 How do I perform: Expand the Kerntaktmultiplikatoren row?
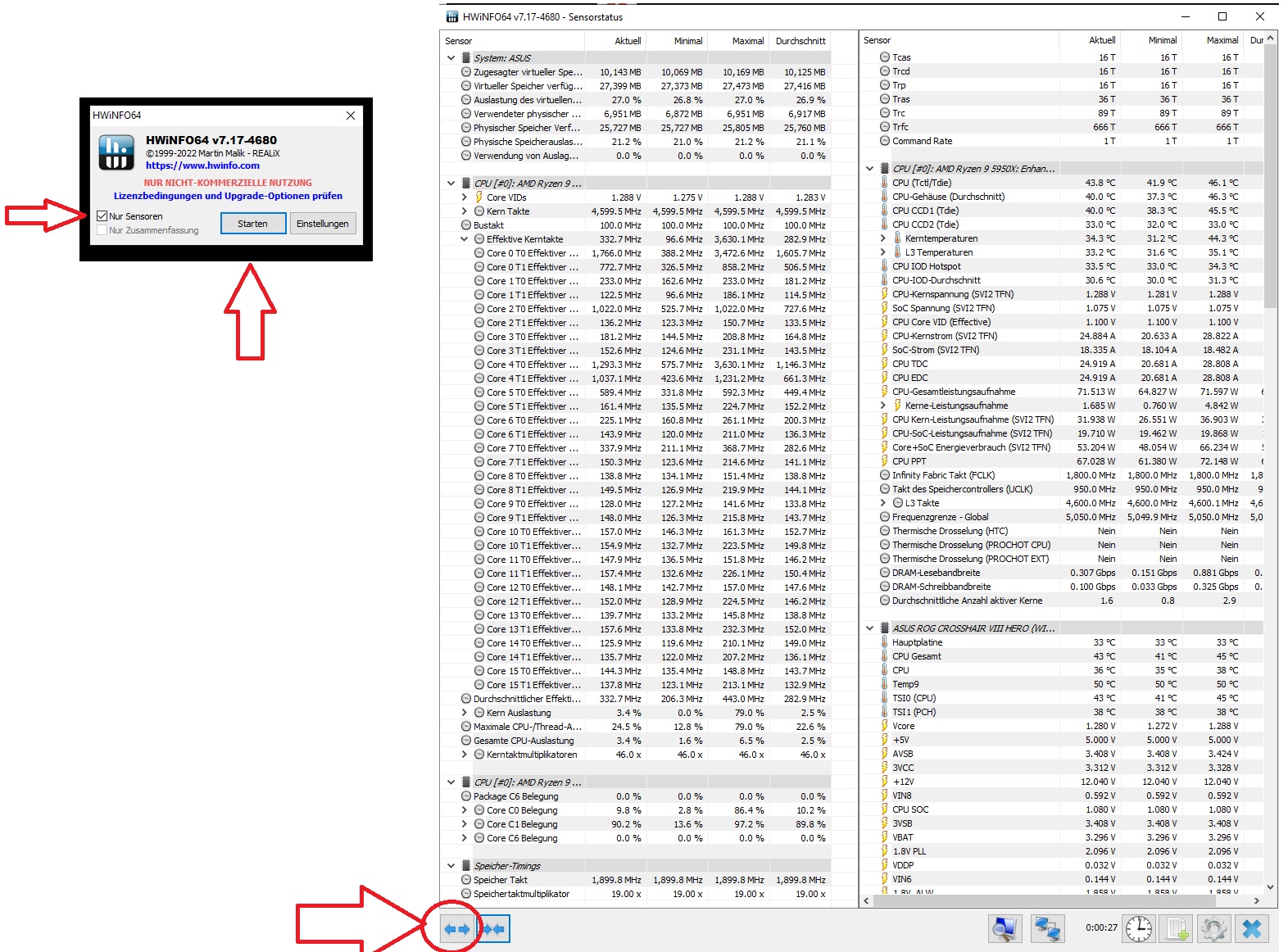click(x=465, y=755)
